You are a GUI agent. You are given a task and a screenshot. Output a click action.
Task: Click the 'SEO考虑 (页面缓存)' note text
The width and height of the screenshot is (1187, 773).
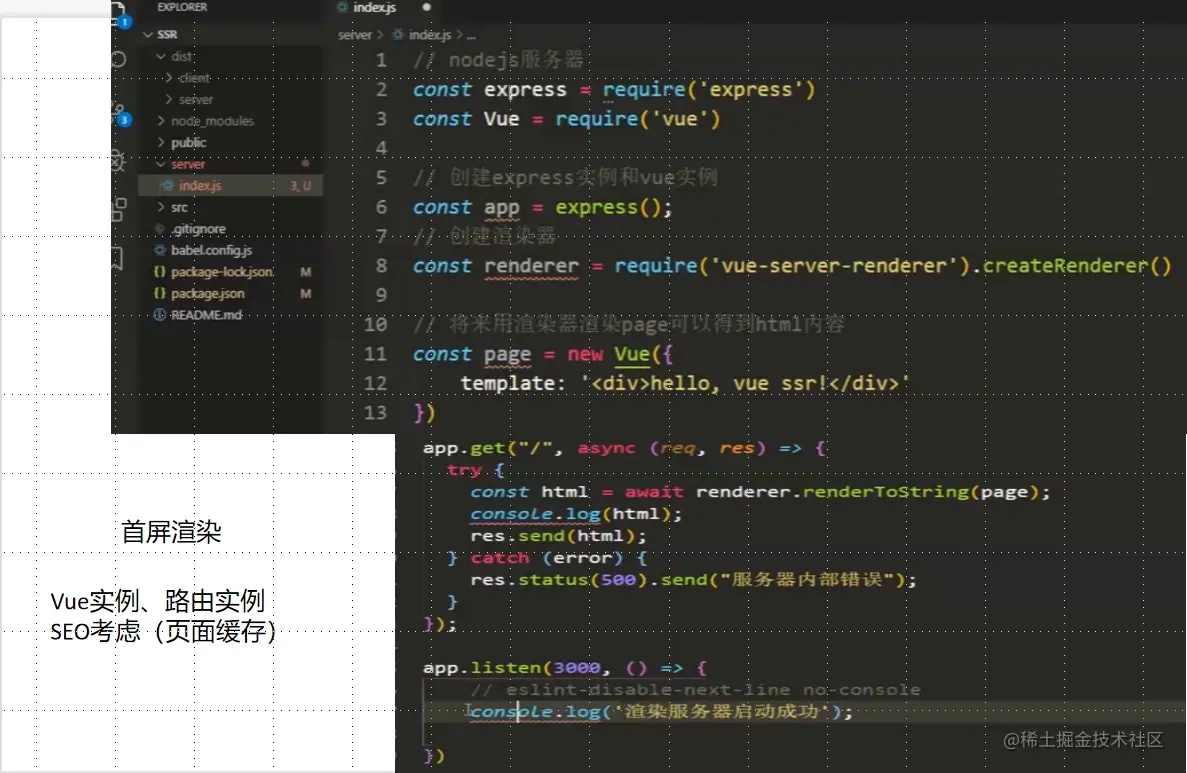click(x=163, y=631)
